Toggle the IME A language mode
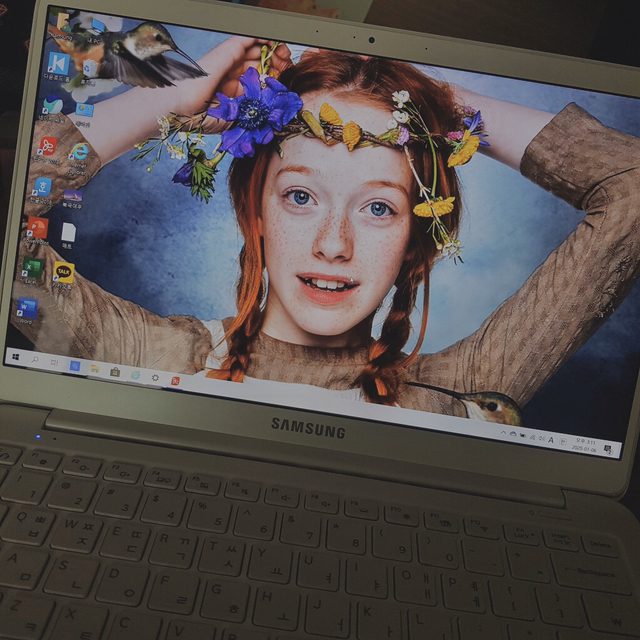640x640 pixels. (x=551, y=440)
